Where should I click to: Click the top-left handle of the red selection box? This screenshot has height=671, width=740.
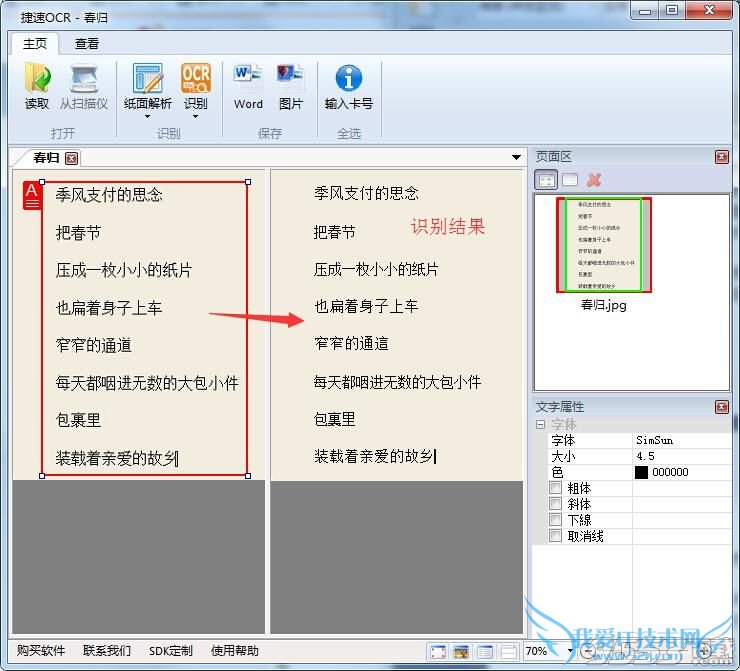pyautogui.click(x=42, y=182)
